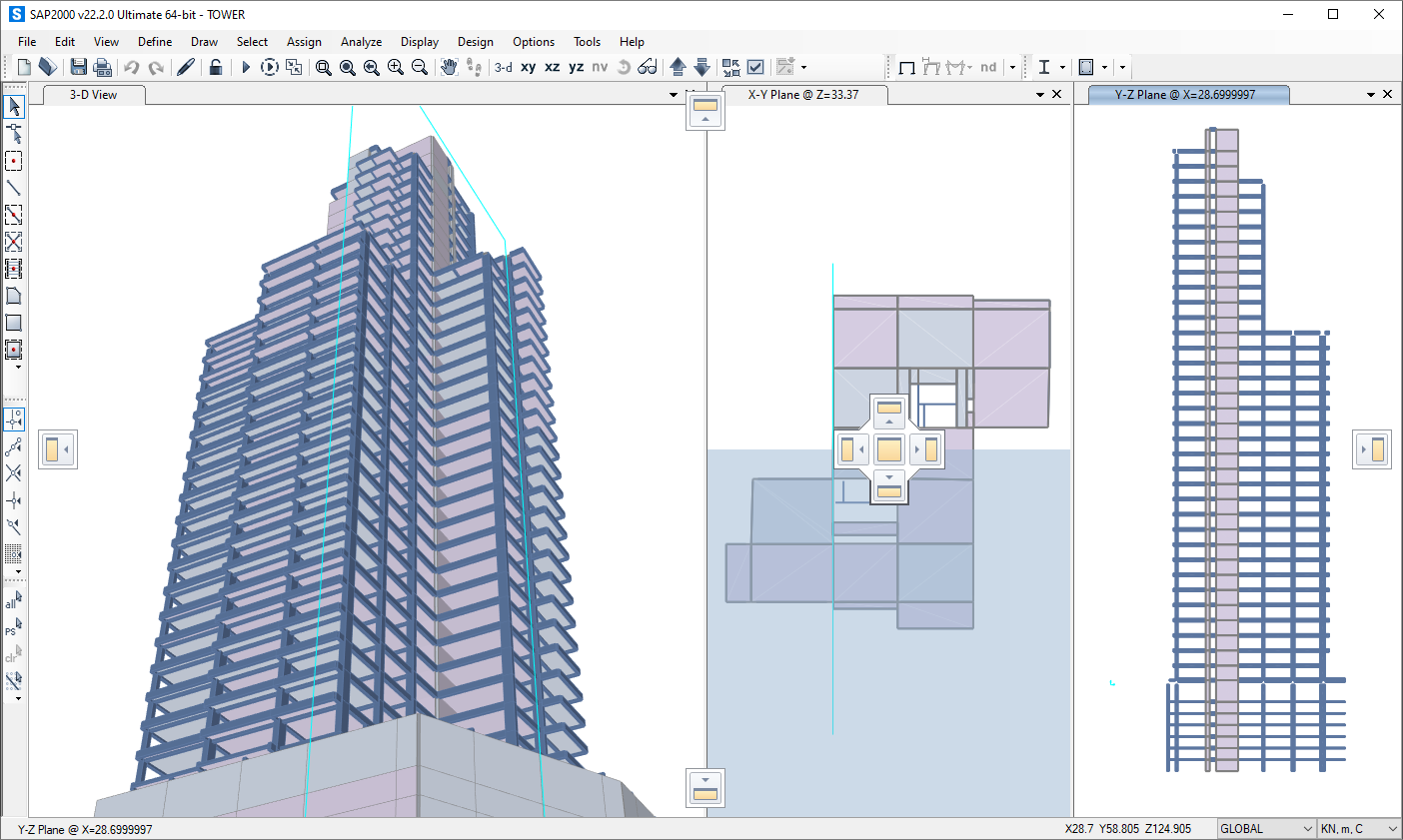The width and height of the screenshot is (1403, 840).
Task: Click Move Up in List arrow
Action: (x=678, y=67)
